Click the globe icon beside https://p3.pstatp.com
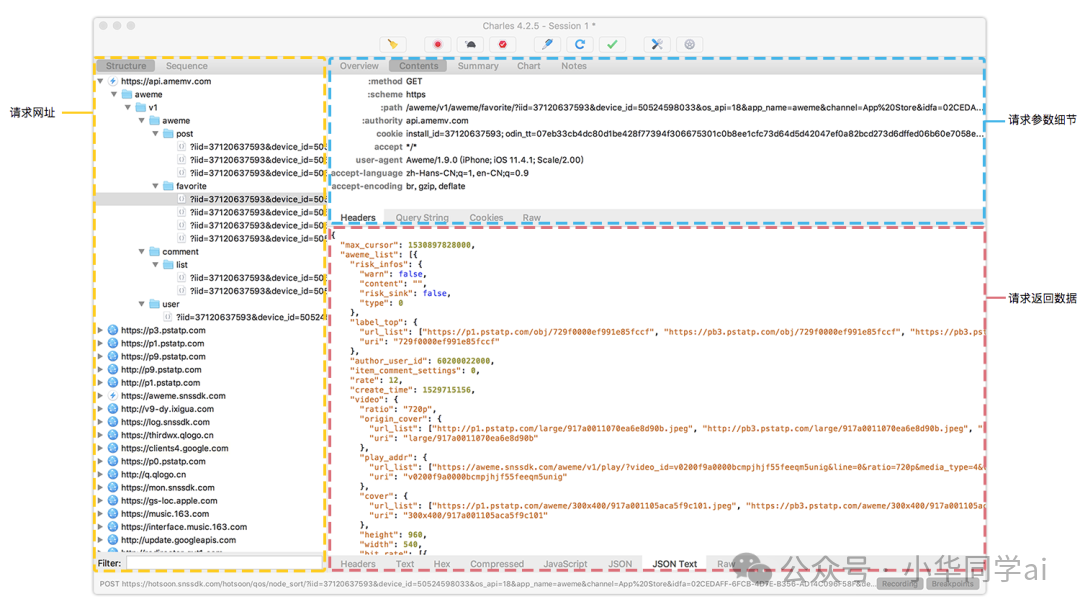This screenshot has width=1080, height=612. click(113, 330)
